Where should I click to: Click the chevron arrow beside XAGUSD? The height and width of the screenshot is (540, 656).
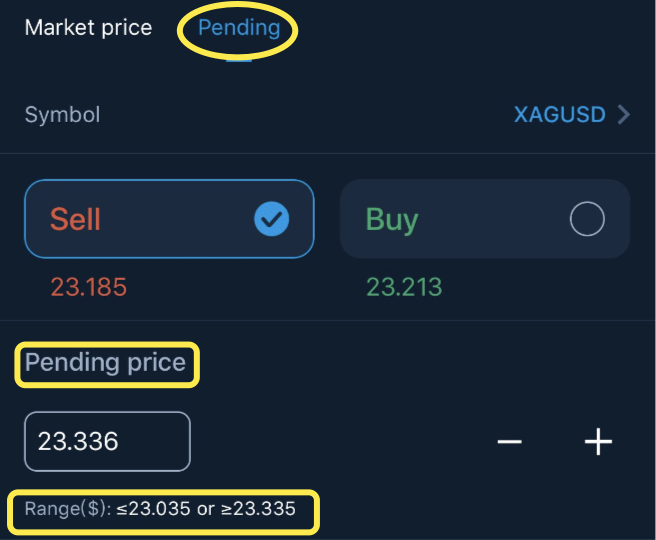pyautogui.click(x=624, y=115)
